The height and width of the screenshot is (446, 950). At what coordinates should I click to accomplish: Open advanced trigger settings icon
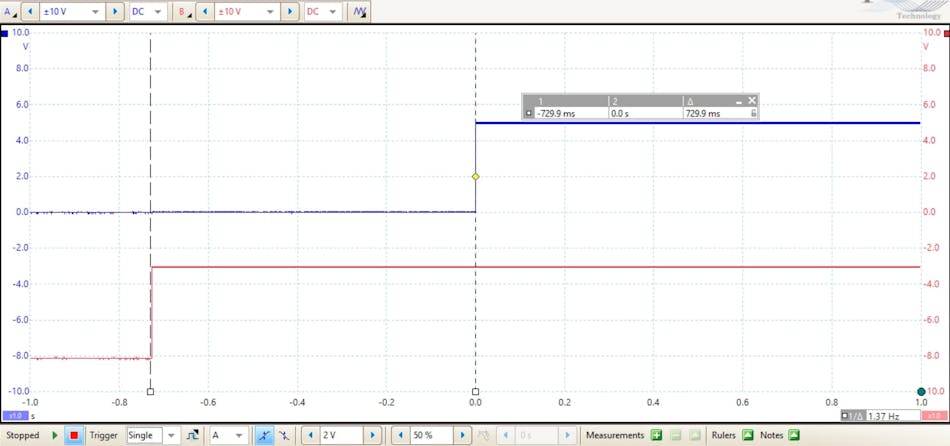point(193,435)
